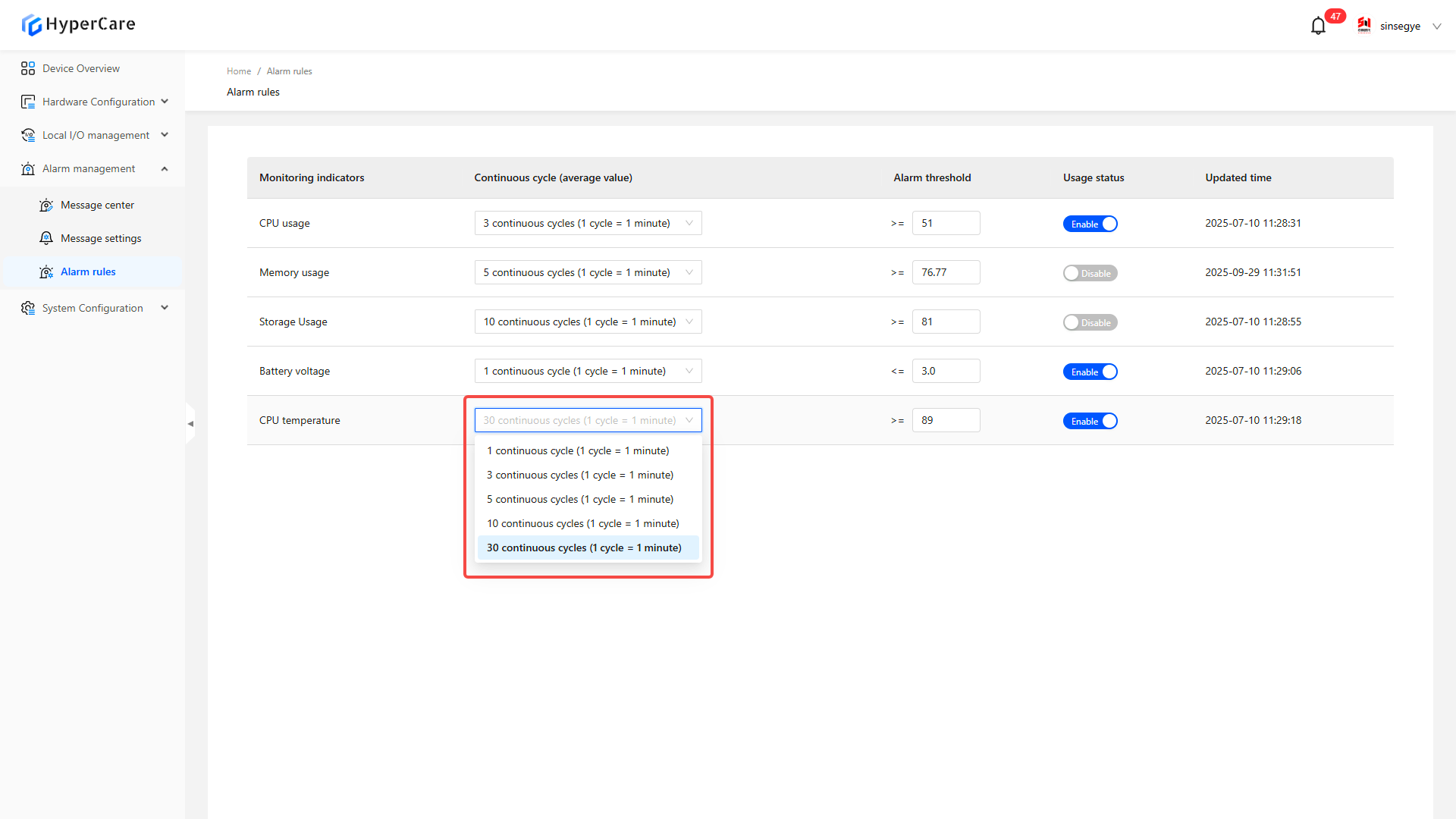This screenshot has height=819, width=1456.
Task: Click the Message center icon
Action: [46, 205]
